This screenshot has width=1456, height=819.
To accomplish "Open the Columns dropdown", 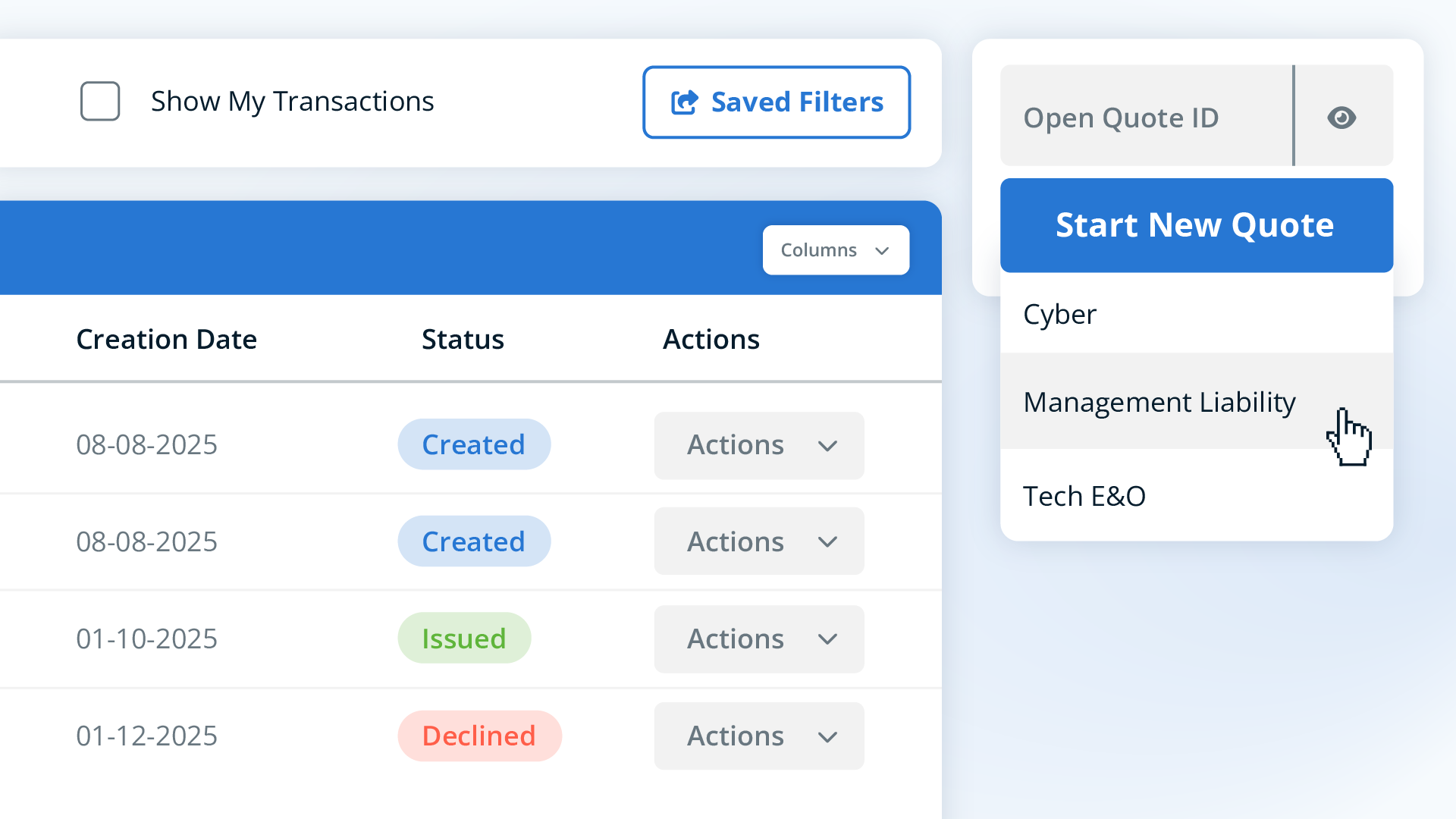I will (x=834, y=250).
